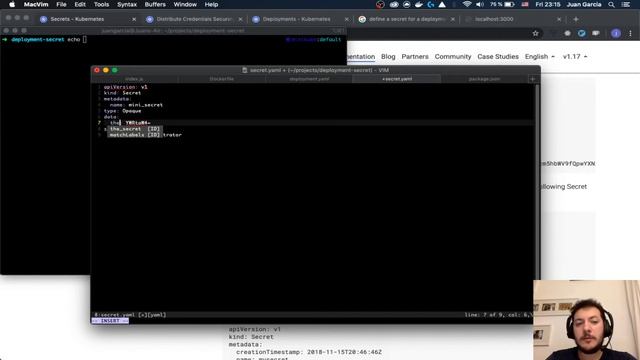The width and height of the screenshot is (640, 360).
Task: Switch to Secrets - Kubernetes browser tab
Action: (x=88, y=19)
